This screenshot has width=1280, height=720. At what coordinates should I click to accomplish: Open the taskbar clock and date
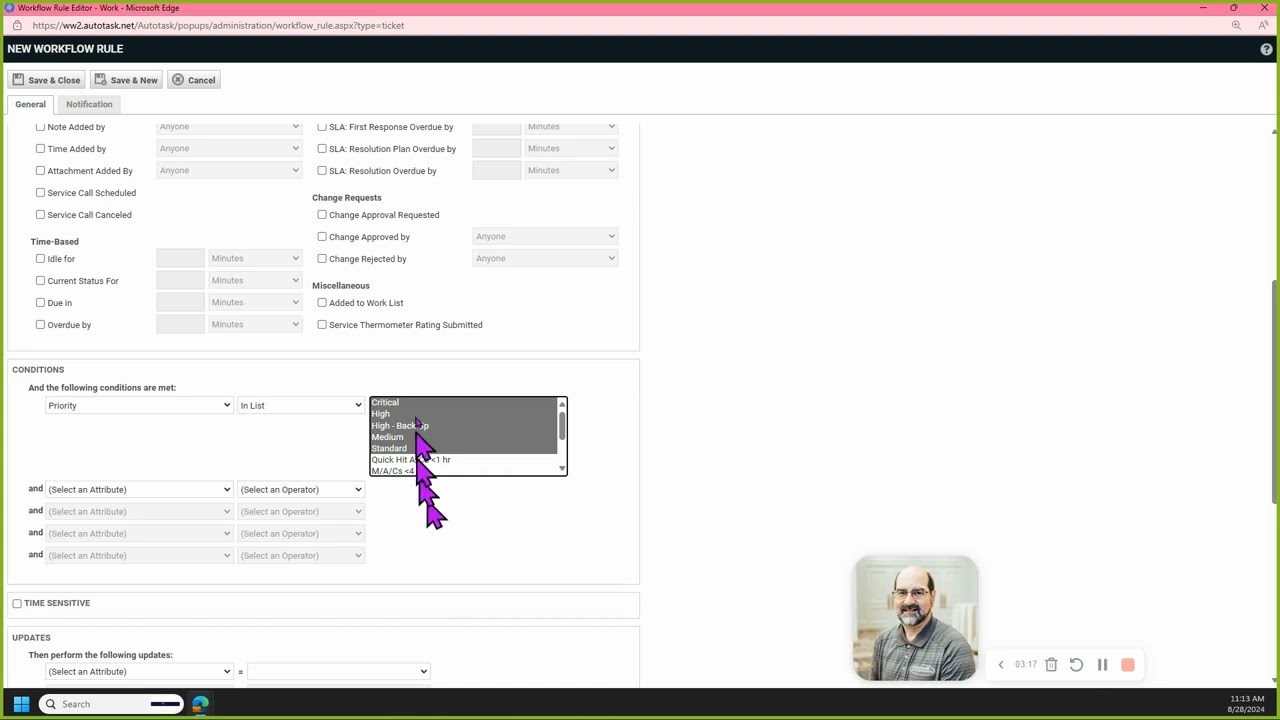[x=1247, y=704]
